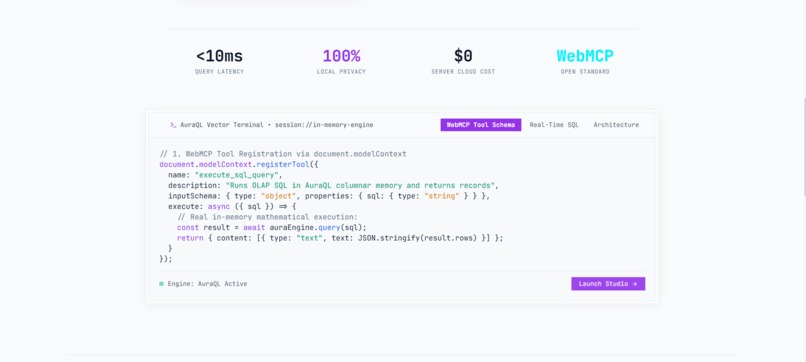Click the page vertical scrollbar
The height and width of the screenshot is (362, 806).
(804, 147)
